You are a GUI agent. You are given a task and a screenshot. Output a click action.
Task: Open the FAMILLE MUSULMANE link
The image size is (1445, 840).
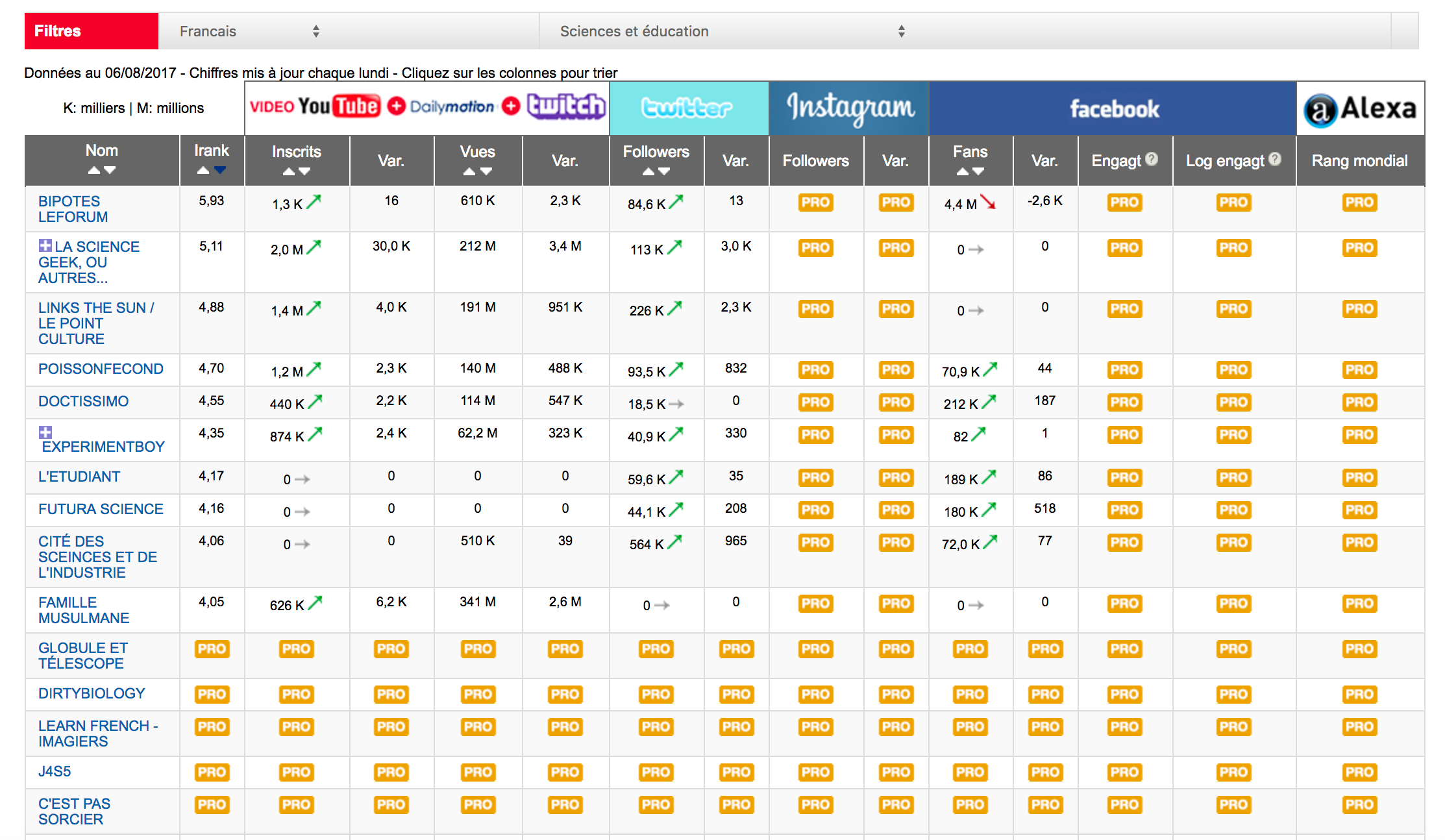(x=84, y=610)
